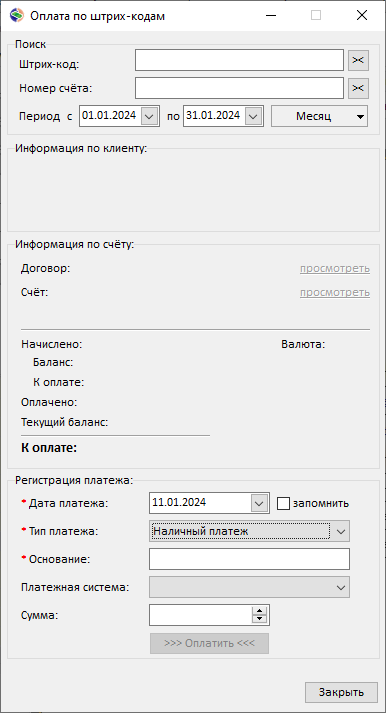Focus the Номер счёта input field
This screenshot has height=713, width=386.
[239, 88]
